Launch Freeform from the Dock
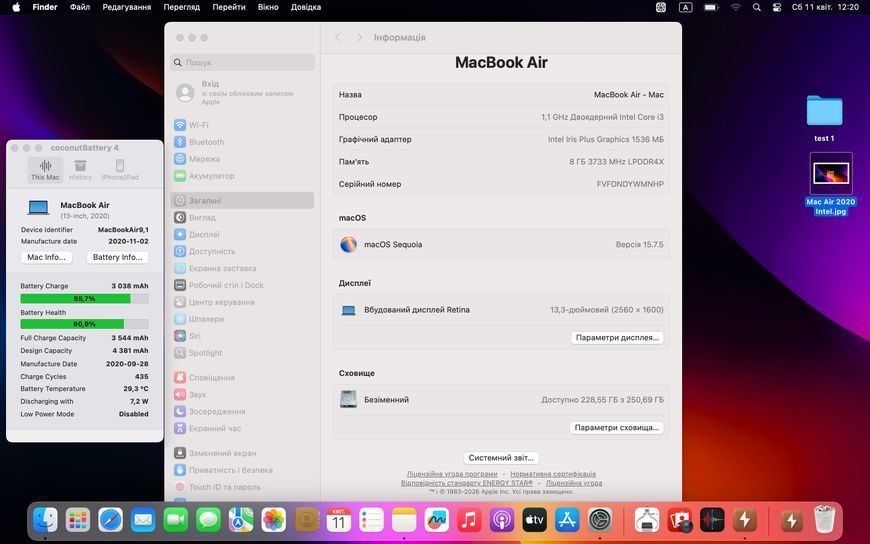 click(437, 520)
